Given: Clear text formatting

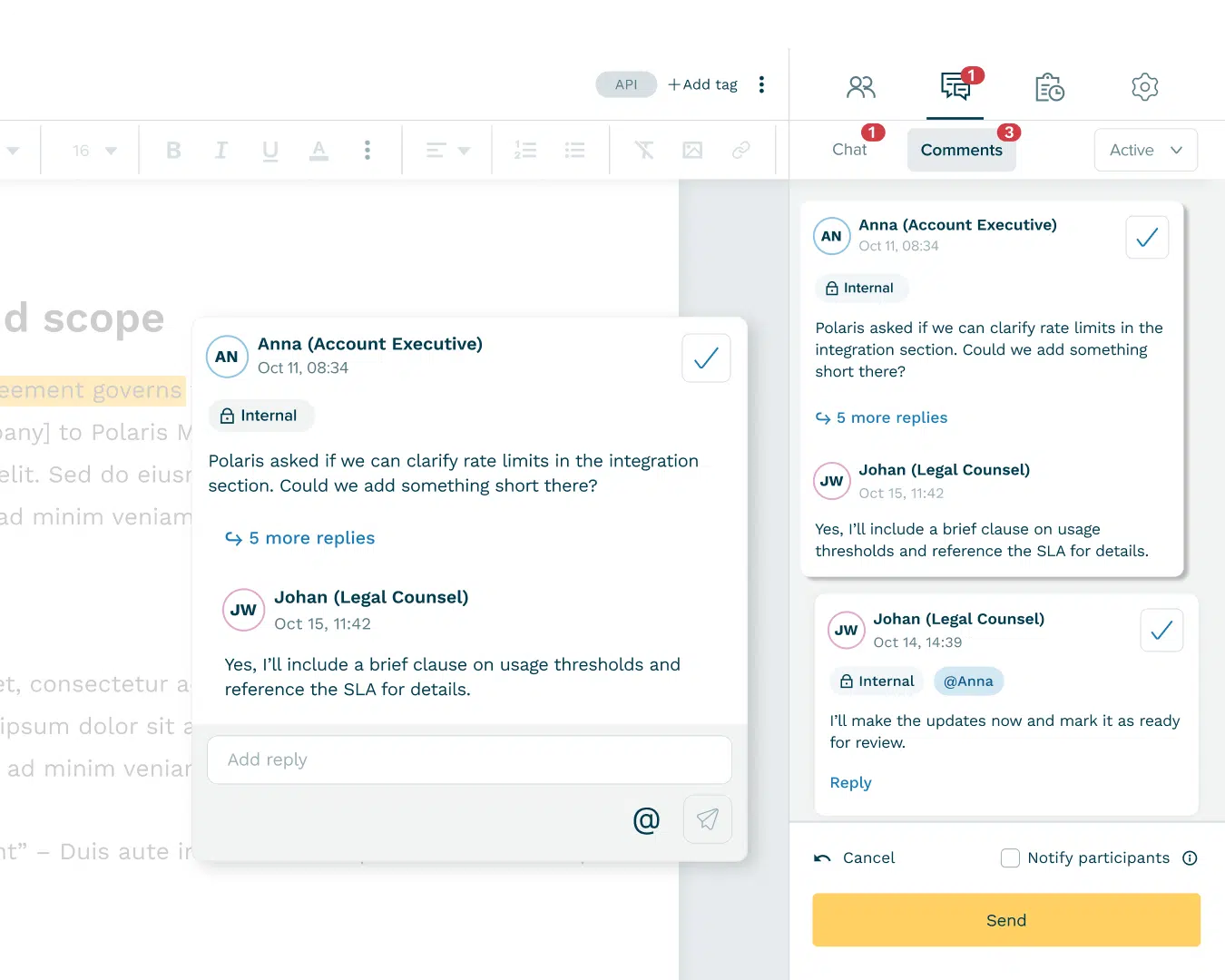Looking at the screenshot, I should click(643, 151).
